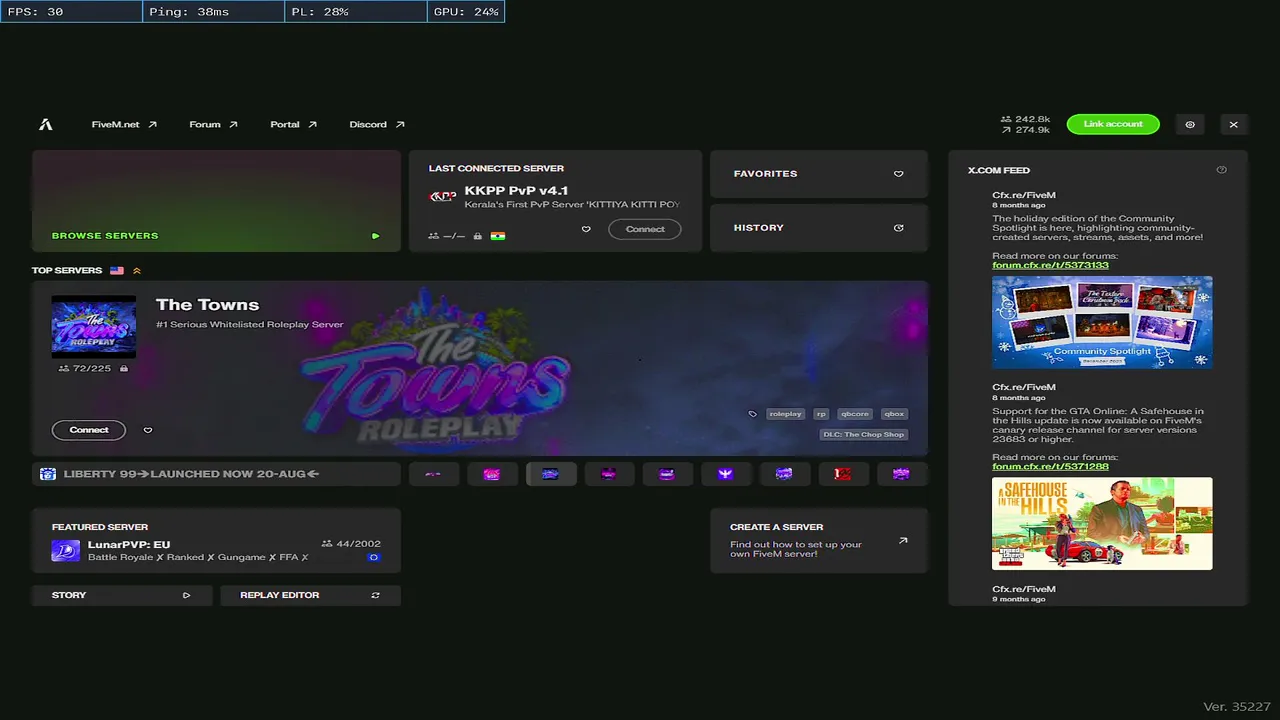Click the FiveM logo icon
Image resolution: width=1280 pixels, height=720 pixels.
pyautogui.click(x=46, y=125)
